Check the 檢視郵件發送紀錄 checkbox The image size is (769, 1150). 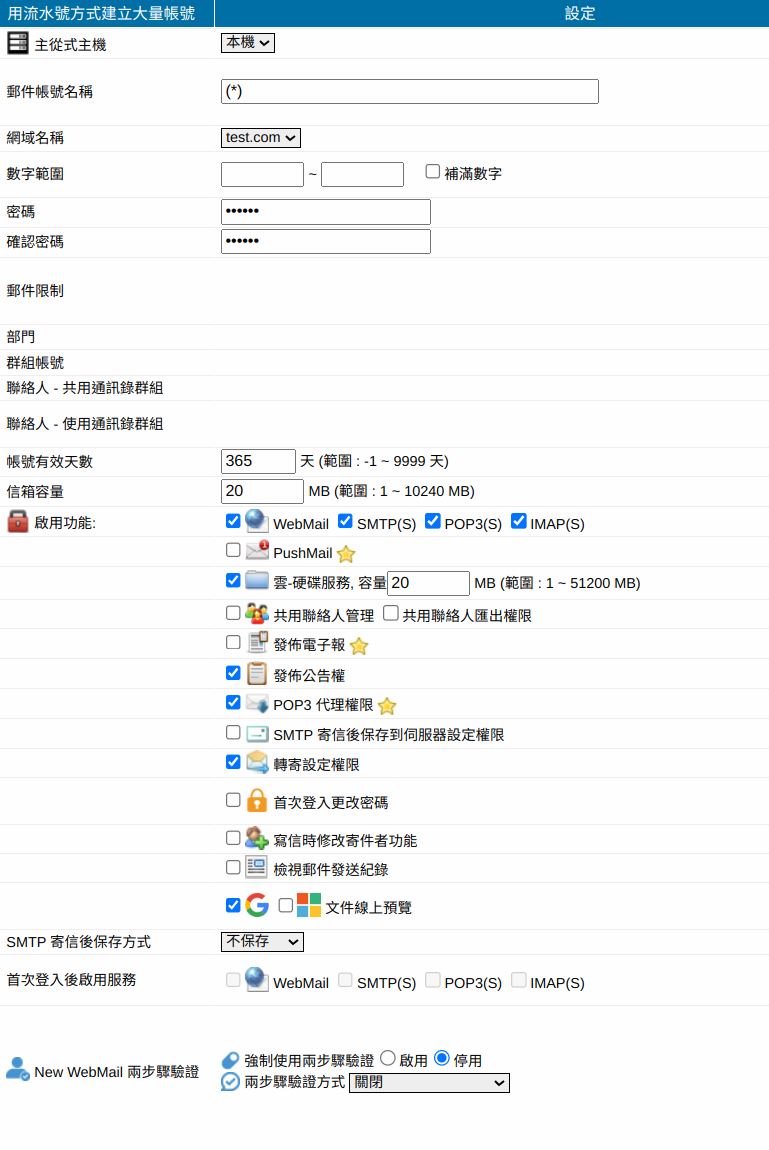click(233, 867)
